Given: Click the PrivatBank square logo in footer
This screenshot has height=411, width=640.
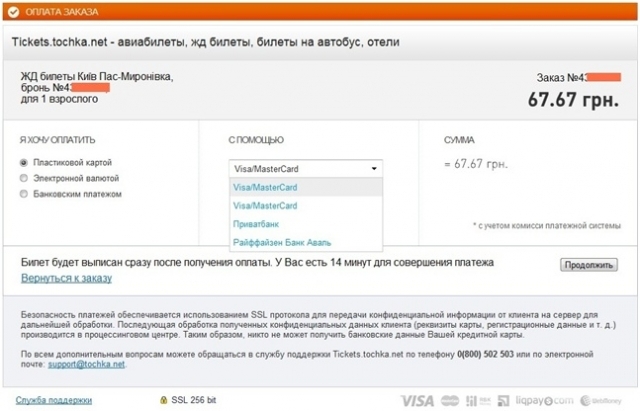Looking at the screenshot, I should pyautogui.click(x=504, y=401).
